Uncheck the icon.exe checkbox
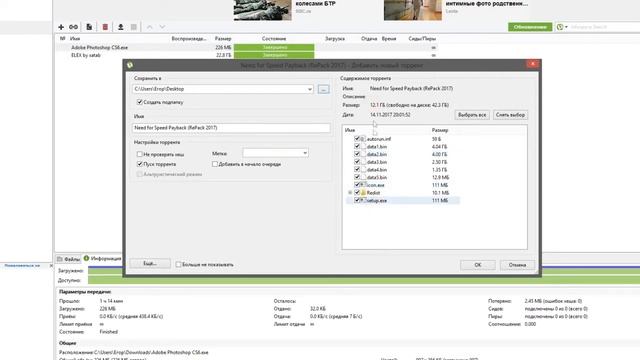This screenshot has height=360, width=640. coord(357,185)
